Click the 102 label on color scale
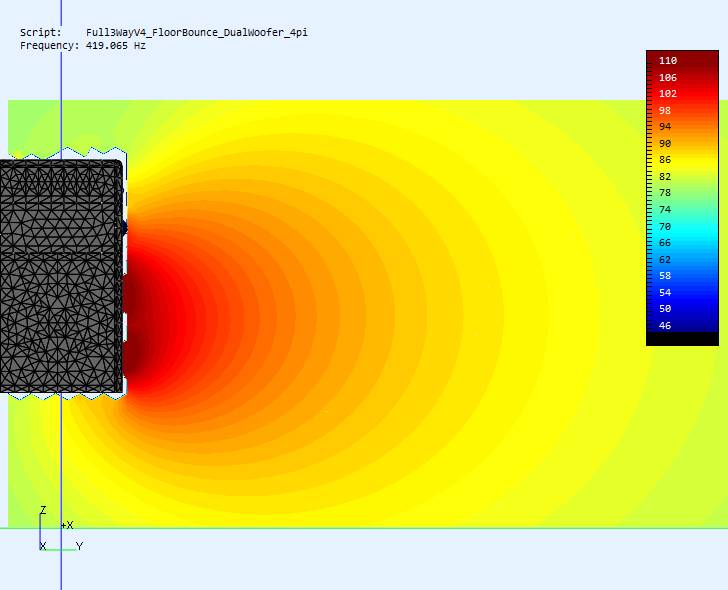Viewport: 728px width, 590px height. point(668,94)
